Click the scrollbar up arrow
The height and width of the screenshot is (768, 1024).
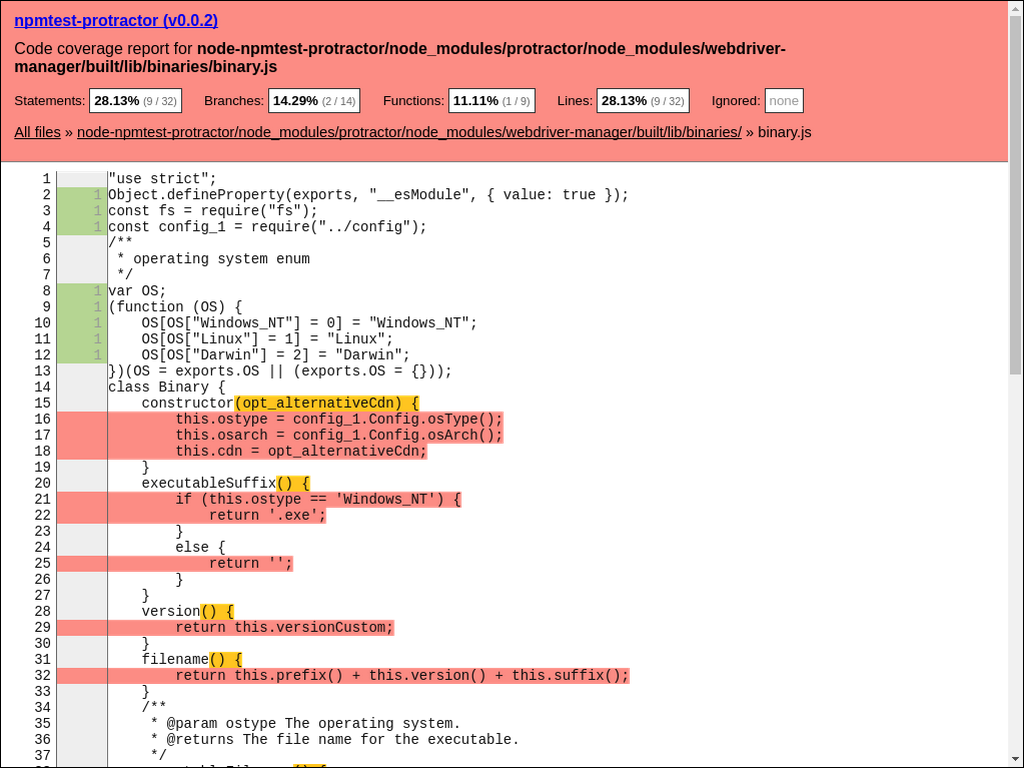pos(1016,8)
